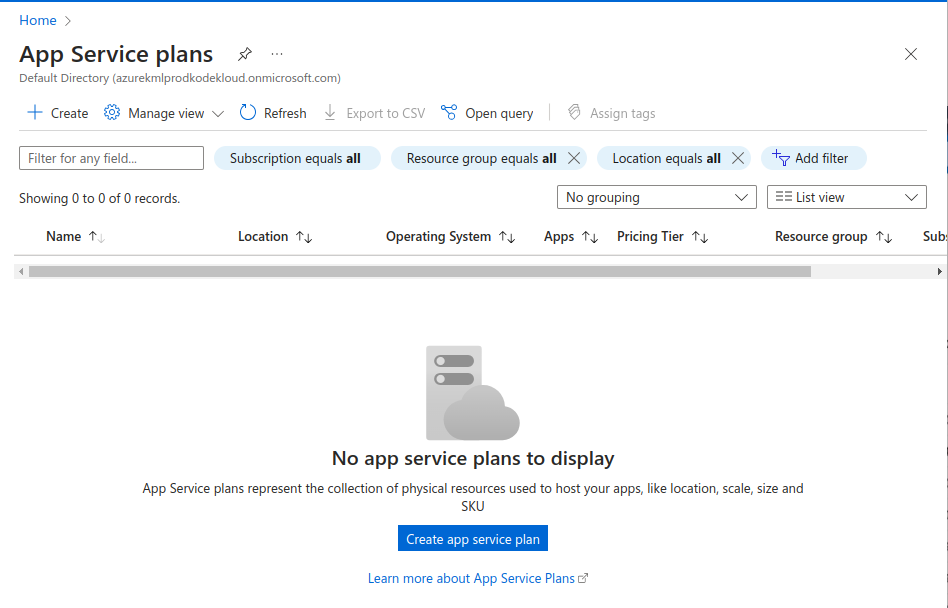Viewport: 948px width, 608px height.
Task: Click the Create plus icon in toolbar
Action: point(35,113)
